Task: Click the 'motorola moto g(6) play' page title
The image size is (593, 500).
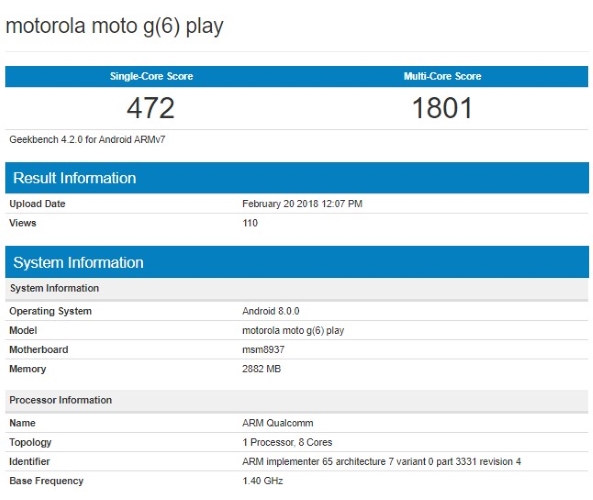Action: [x=114, y=26]
